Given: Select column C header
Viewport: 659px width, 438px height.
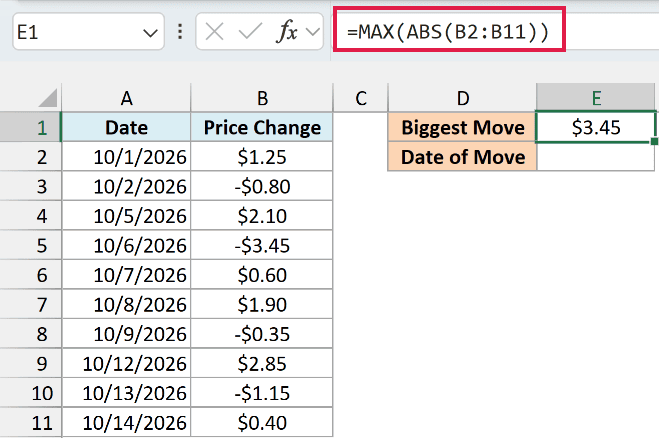Looking at the screenshot, I should tap(361, 98).
